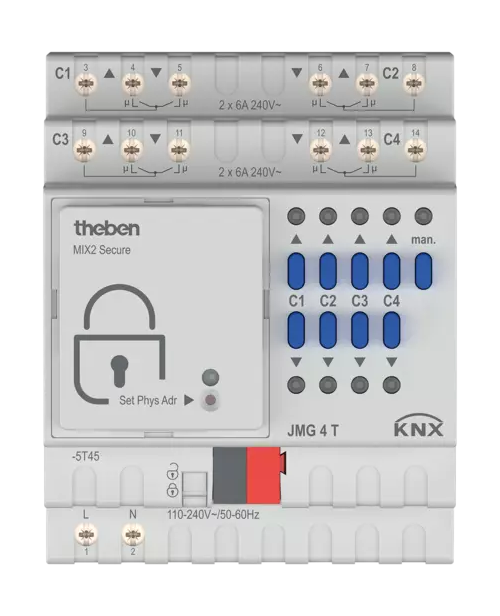The image size is (500, 616).
Task: Click the programming LED above Set Phys Adr button
Action: (x=210, y=377)
